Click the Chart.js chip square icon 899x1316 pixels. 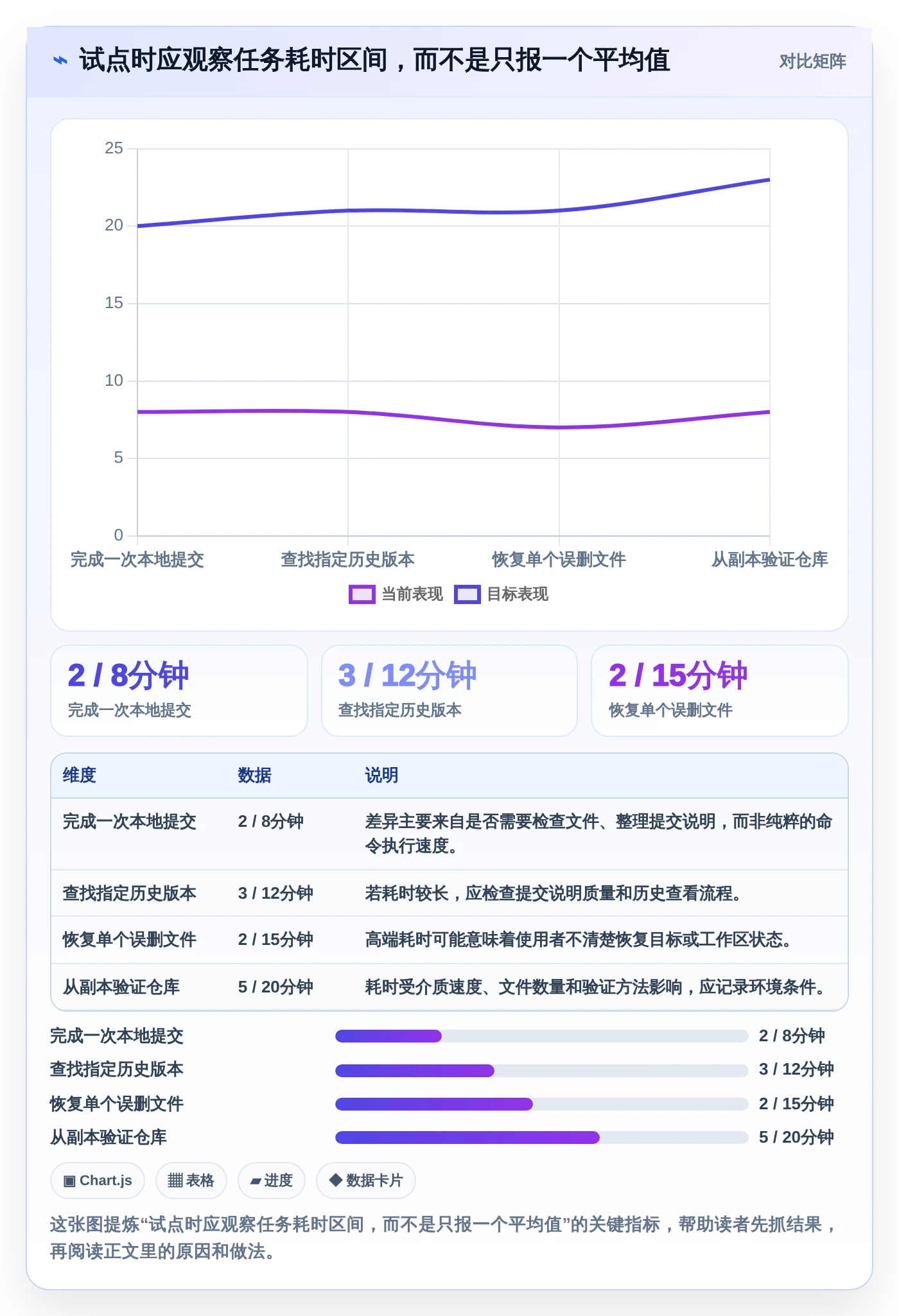point(69,1181)
